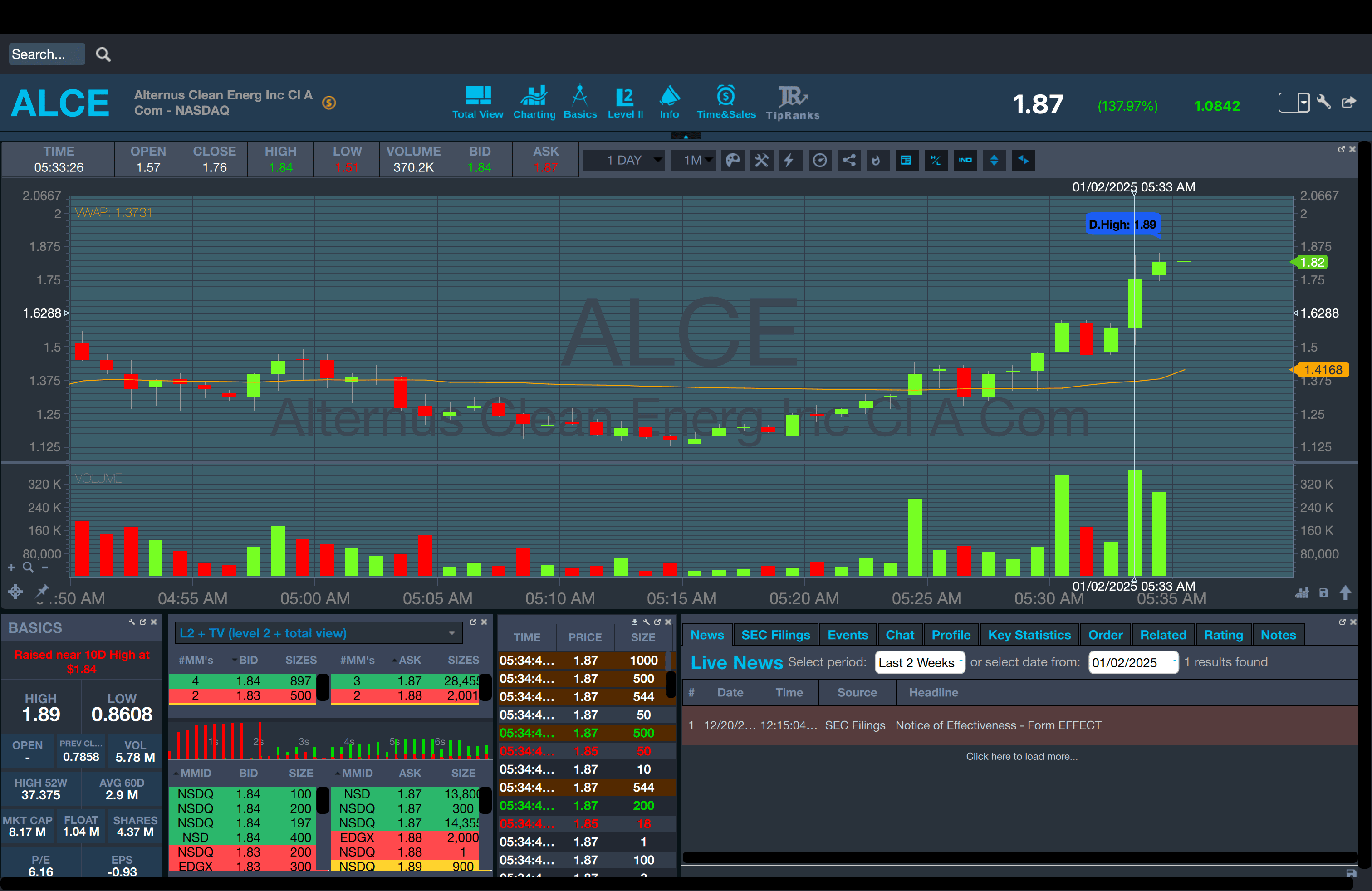Expand the 1M interval dropdown
Image resolution: width=1372 pixels, height=891 pixels.
pos(693,160)
